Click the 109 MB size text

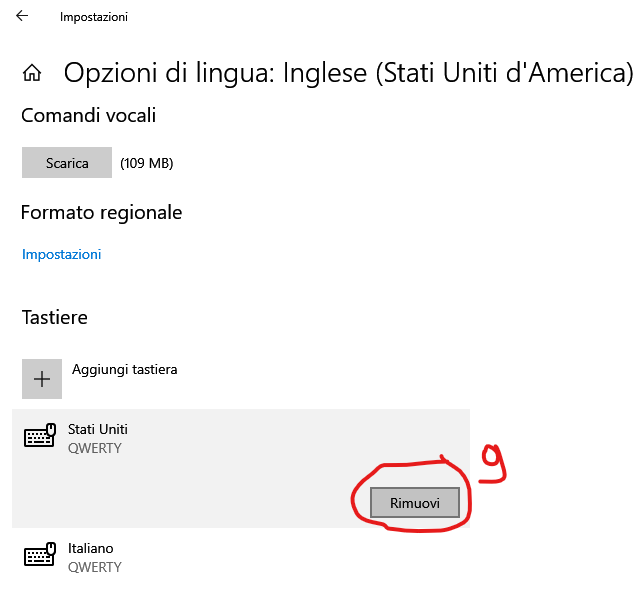tap(146, 163)
